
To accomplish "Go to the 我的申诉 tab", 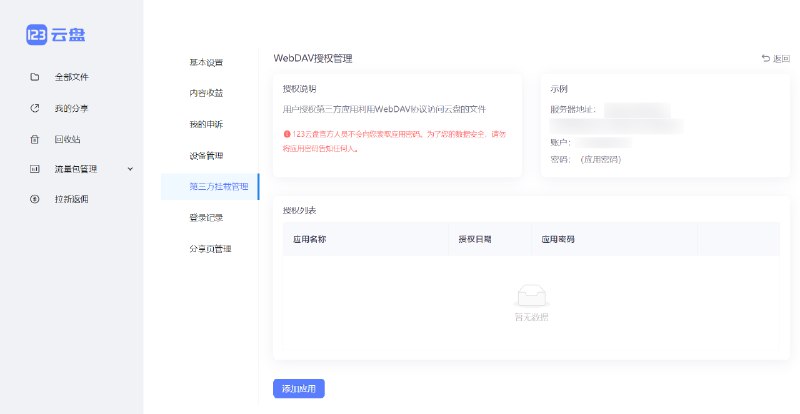I will [206, 124].
